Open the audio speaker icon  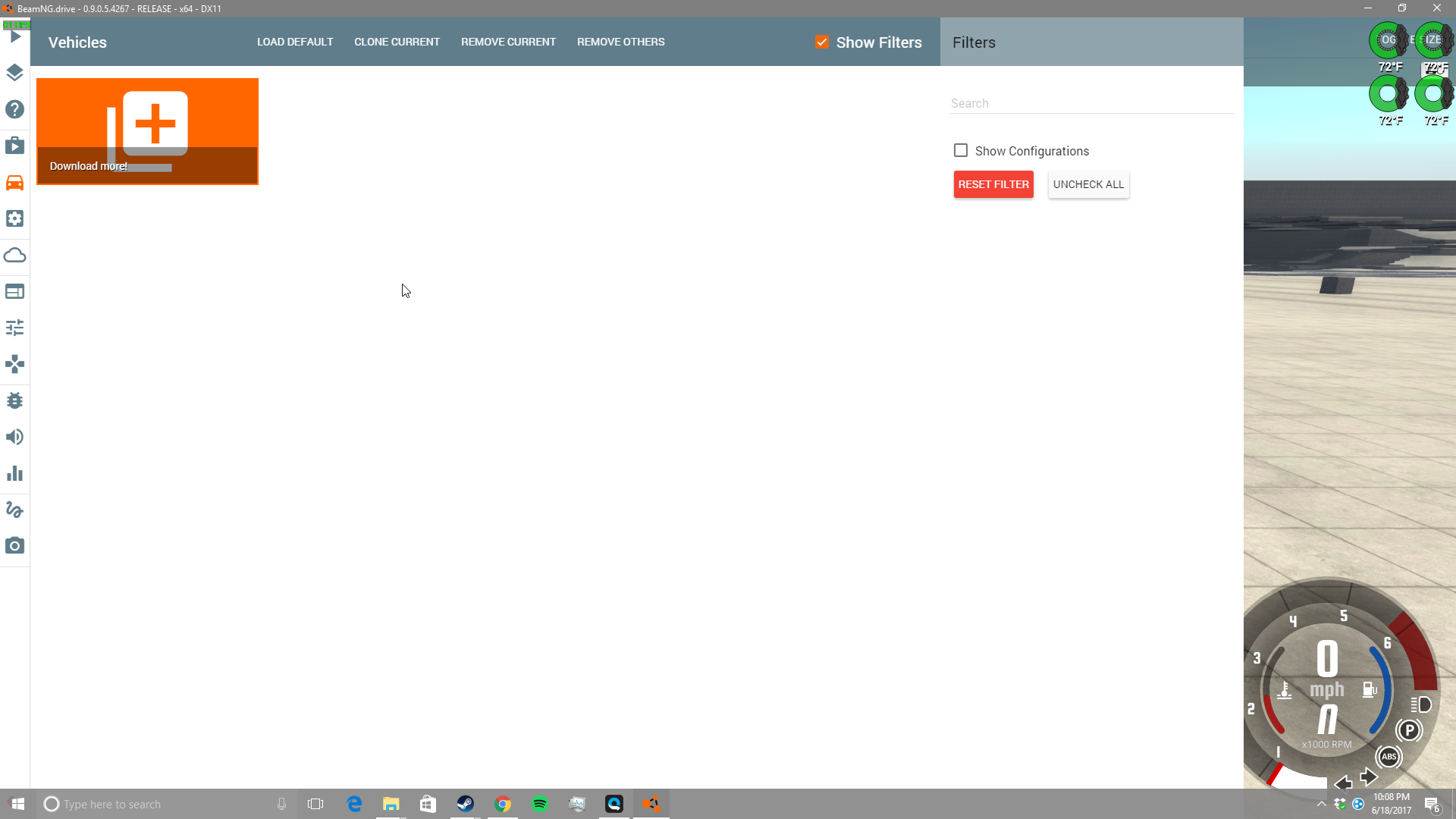[x=15, y=437]
